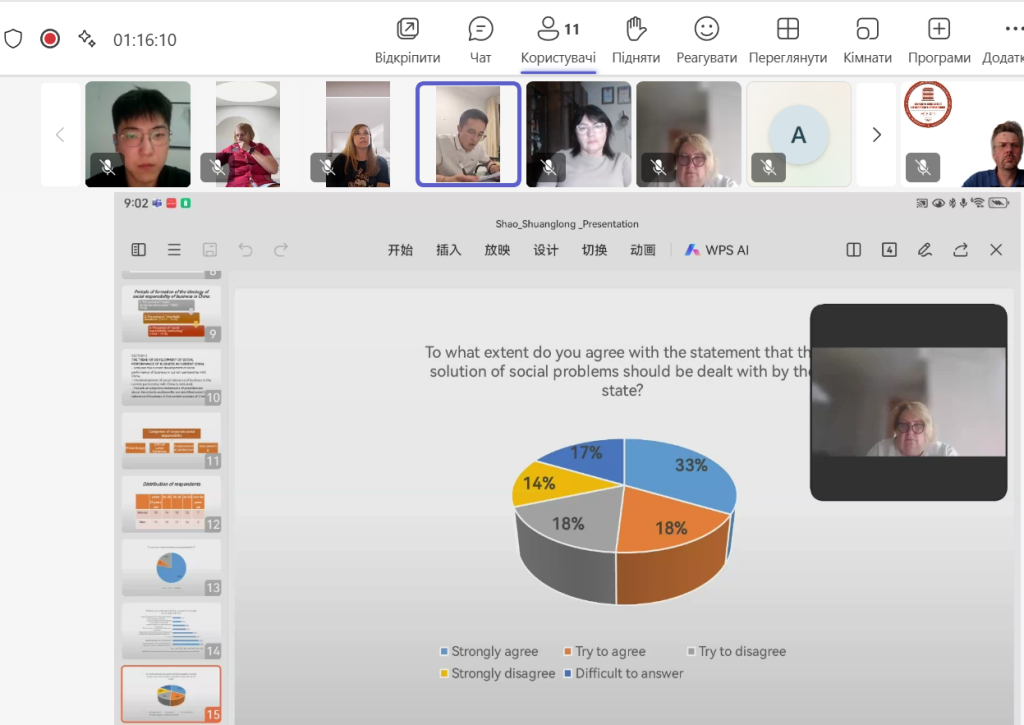The image size is (1024, 725).
Task: Click the 9:02 tablet clock
Action: tap(136, 203)
